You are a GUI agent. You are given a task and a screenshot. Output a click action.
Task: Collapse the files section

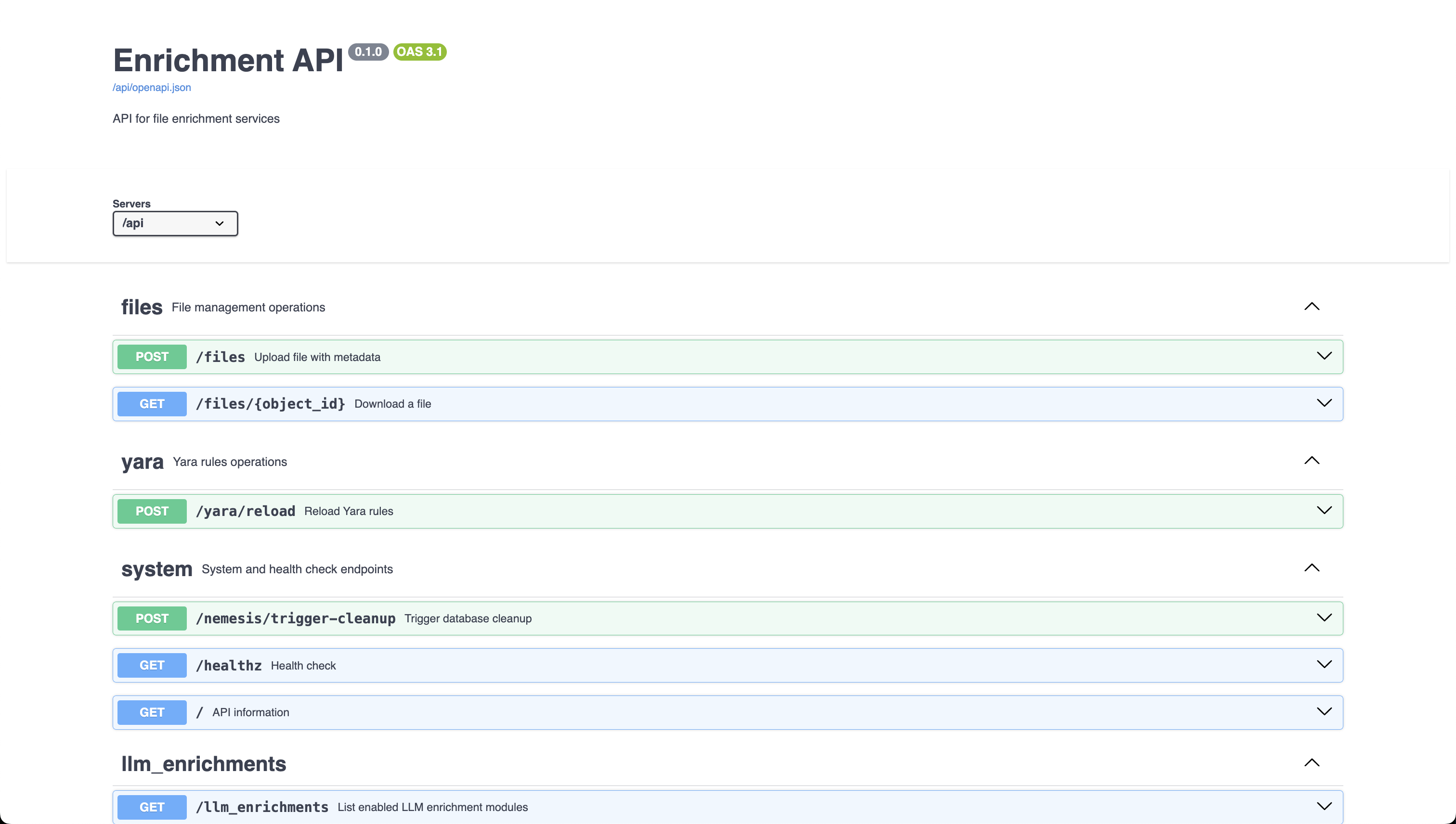point(1312,306)
